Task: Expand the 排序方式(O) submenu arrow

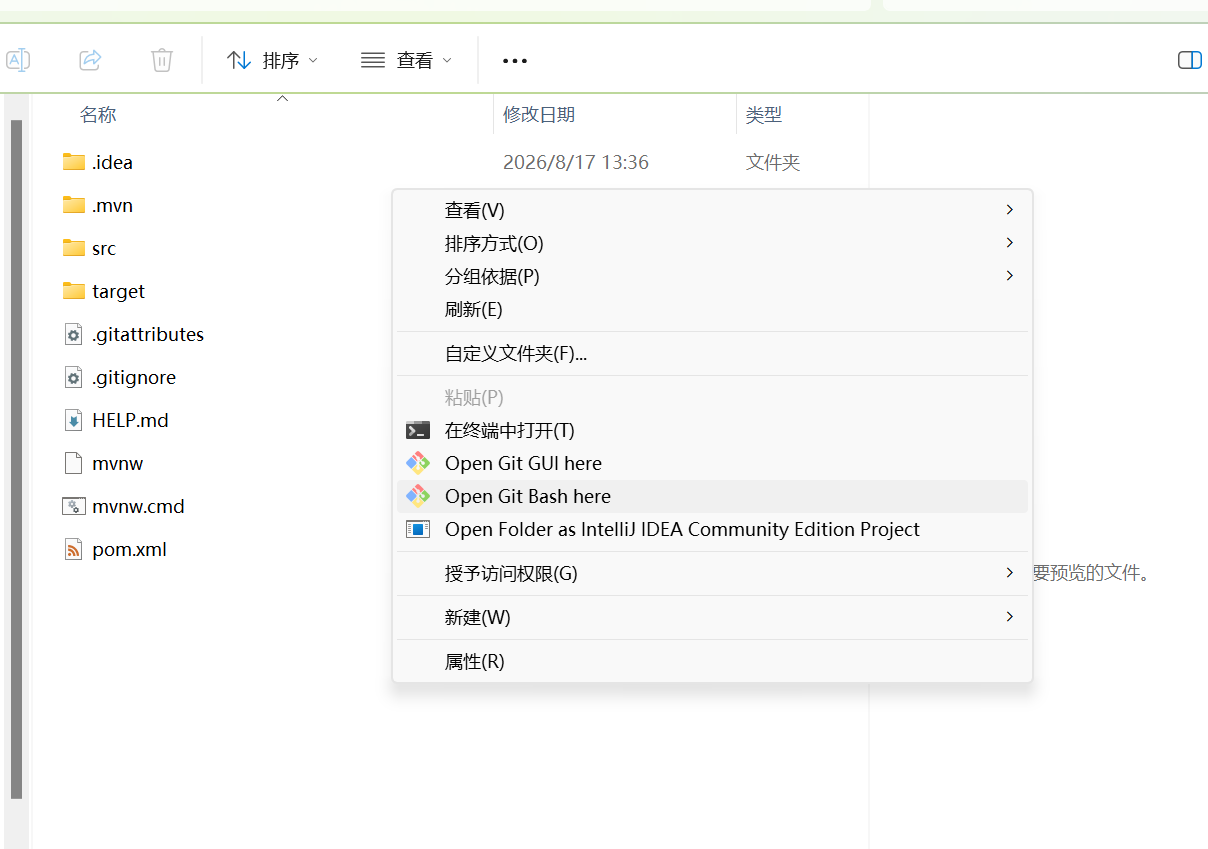Action: point(1010,243)
